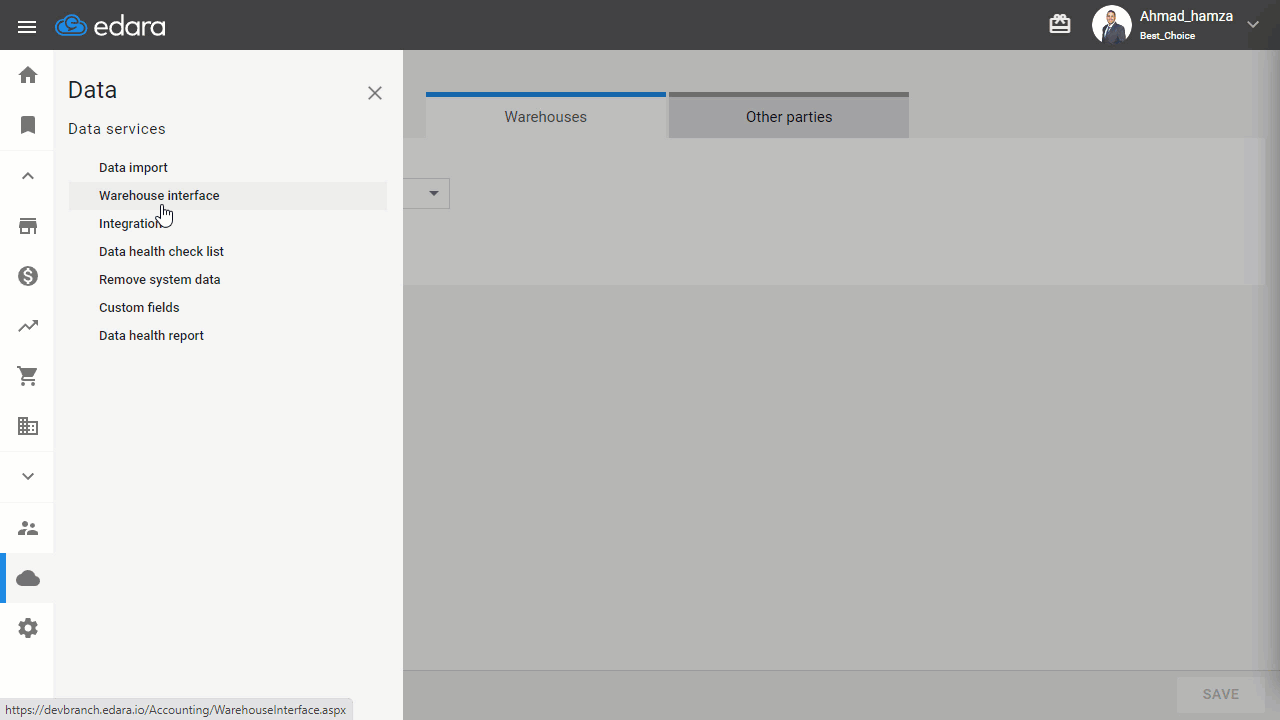1280x720 pixels.
Task: Select the cloud Data module icon
Action: pyautogui.click(x=28, y=578)
